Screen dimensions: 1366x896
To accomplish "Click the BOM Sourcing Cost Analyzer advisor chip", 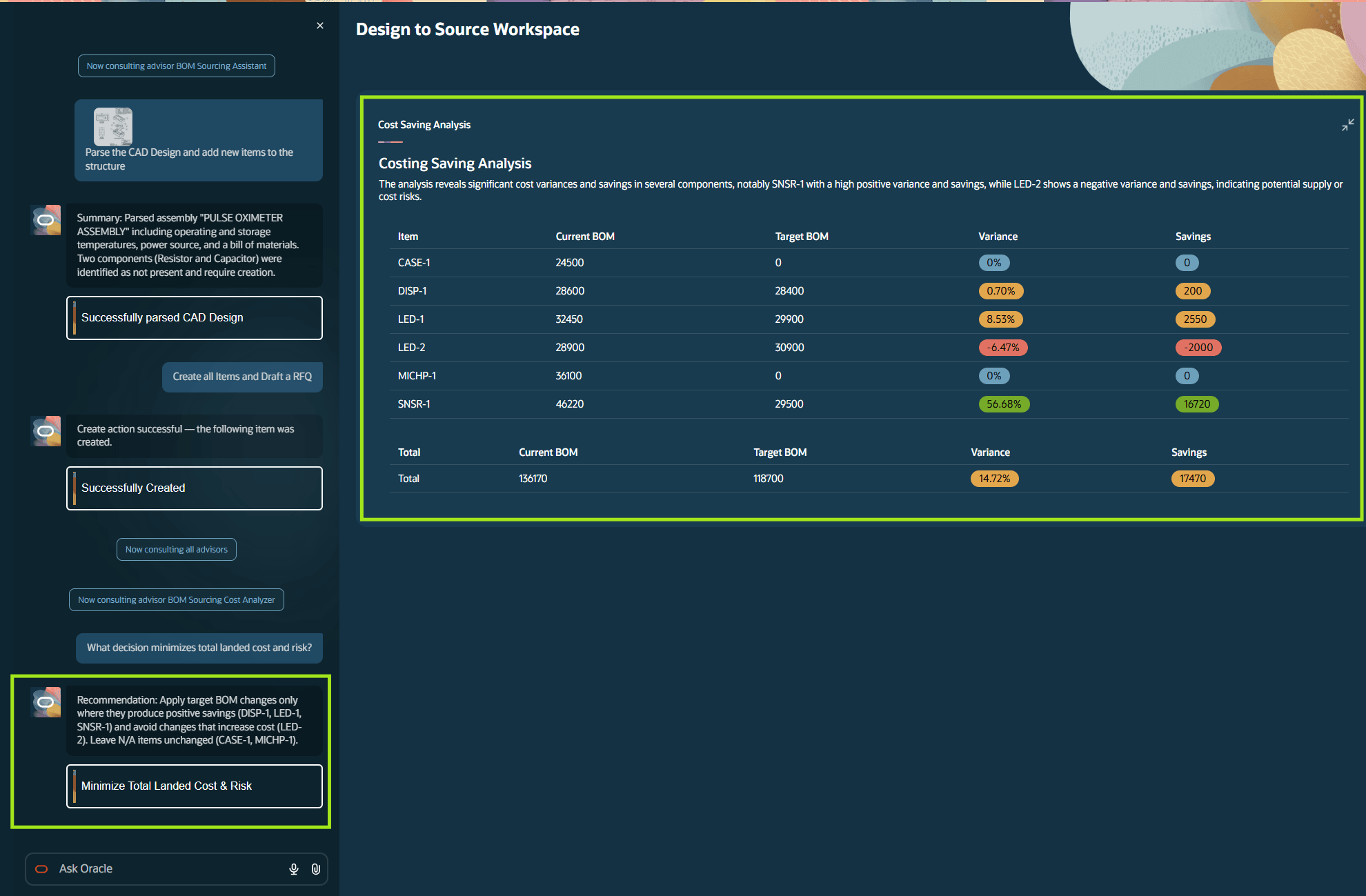I will click(176, 599).
